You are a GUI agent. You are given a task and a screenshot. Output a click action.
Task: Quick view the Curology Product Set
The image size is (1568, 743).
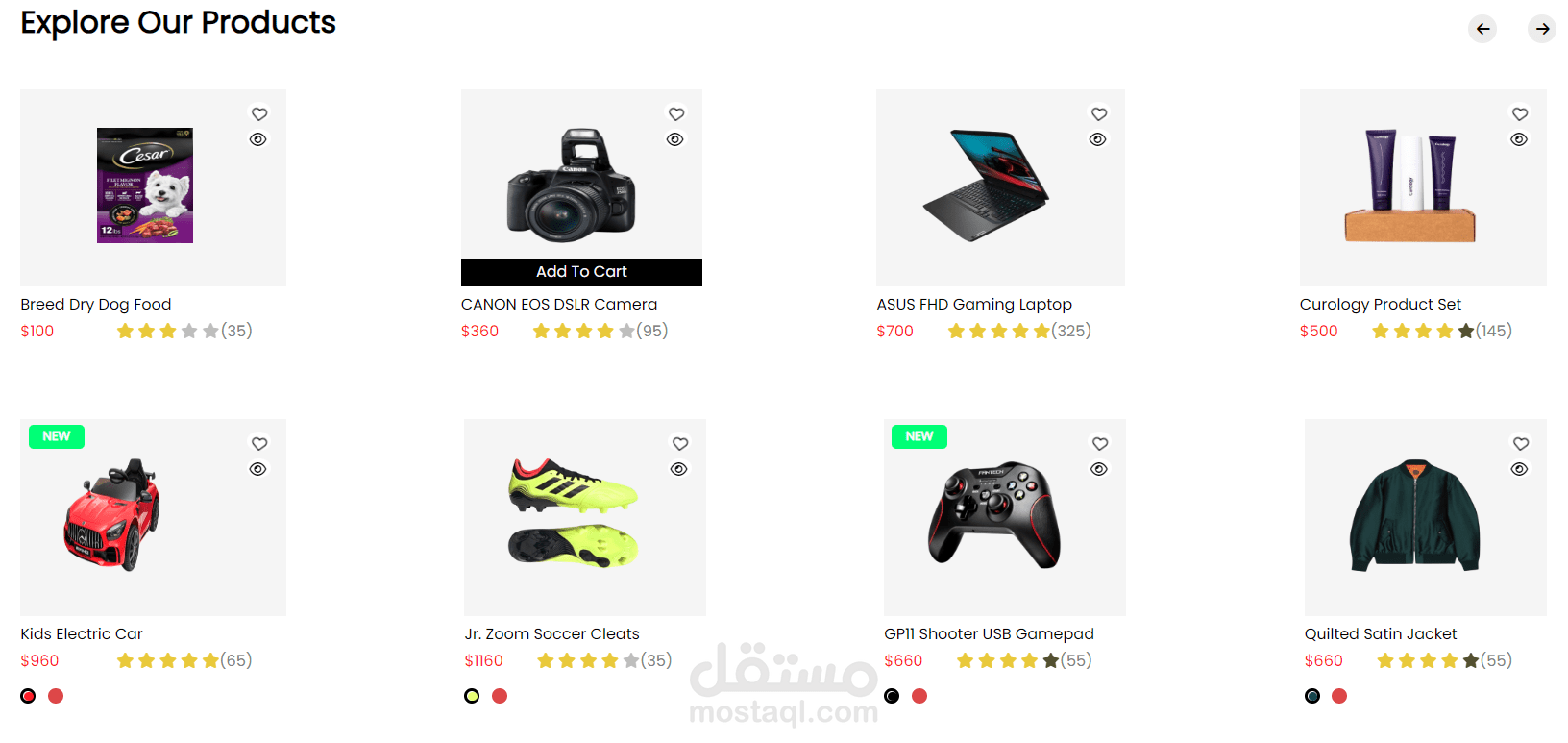tap(1519, 139)
